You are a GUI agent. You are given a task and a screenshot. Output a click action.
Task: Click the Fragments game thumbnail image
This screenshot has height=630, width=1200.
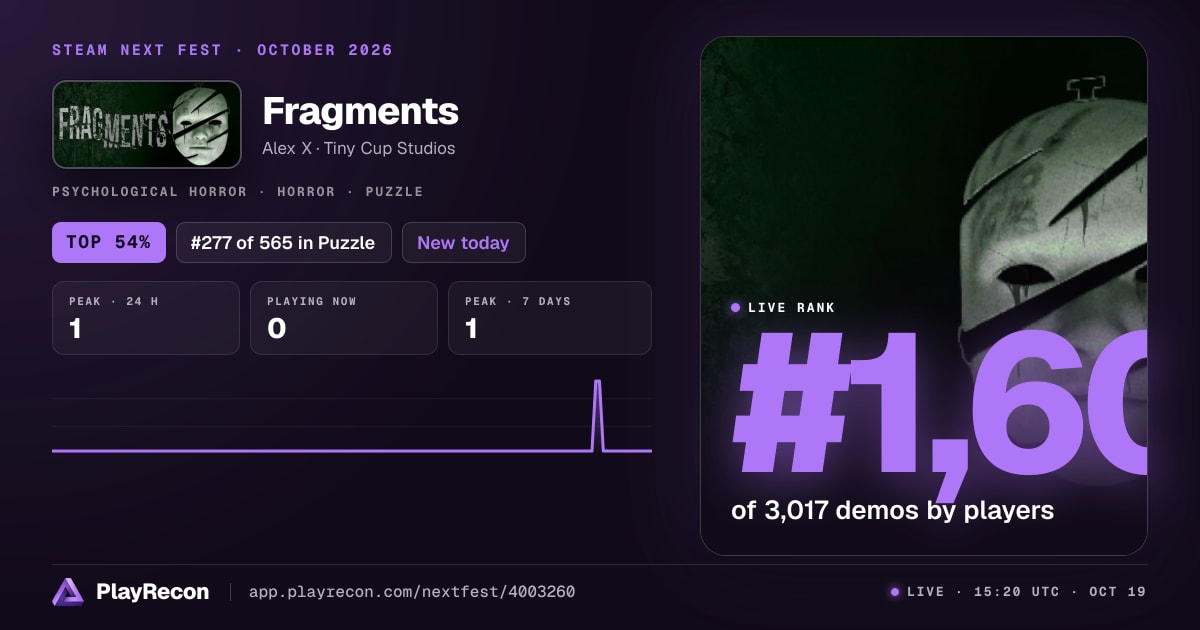tap(147, 125)
